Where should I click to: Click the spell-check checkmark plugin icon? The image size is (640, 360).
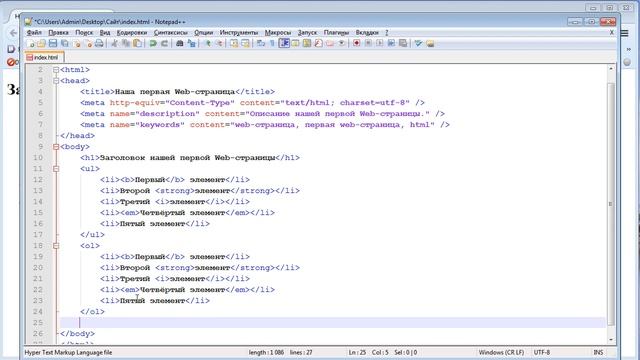click(419, 43)
